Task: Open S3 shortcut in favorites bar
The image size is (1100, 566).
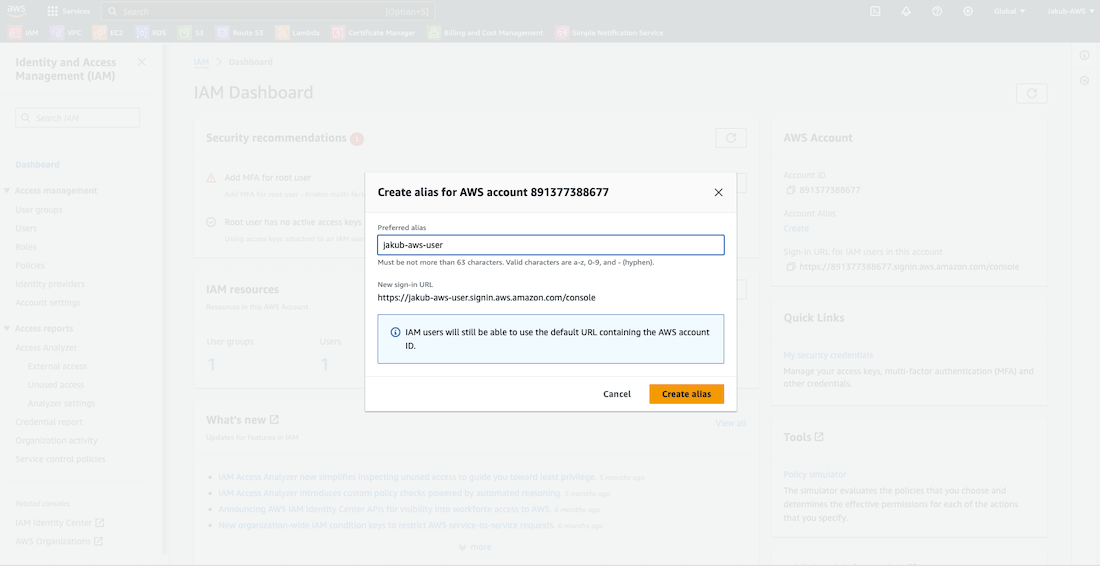Action: [x=191, y=33]
